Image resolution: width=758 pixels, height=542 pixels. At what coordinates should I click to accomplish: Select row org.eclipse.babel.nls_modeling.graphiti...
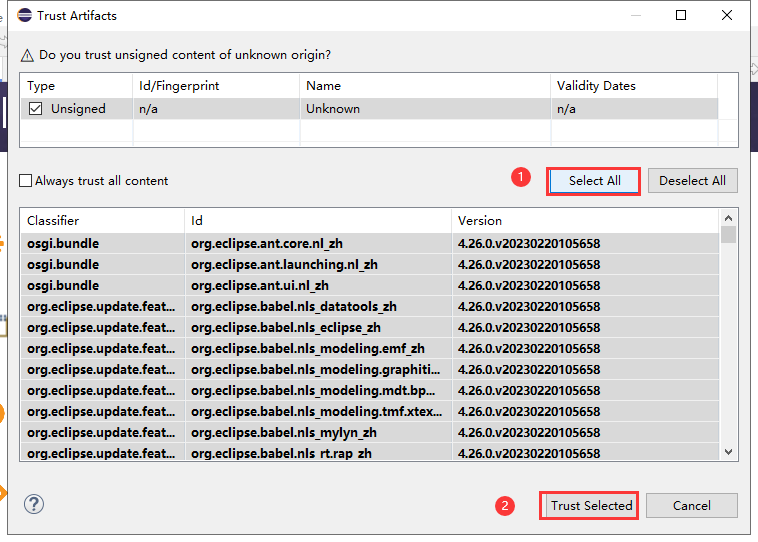click(370, 369)
